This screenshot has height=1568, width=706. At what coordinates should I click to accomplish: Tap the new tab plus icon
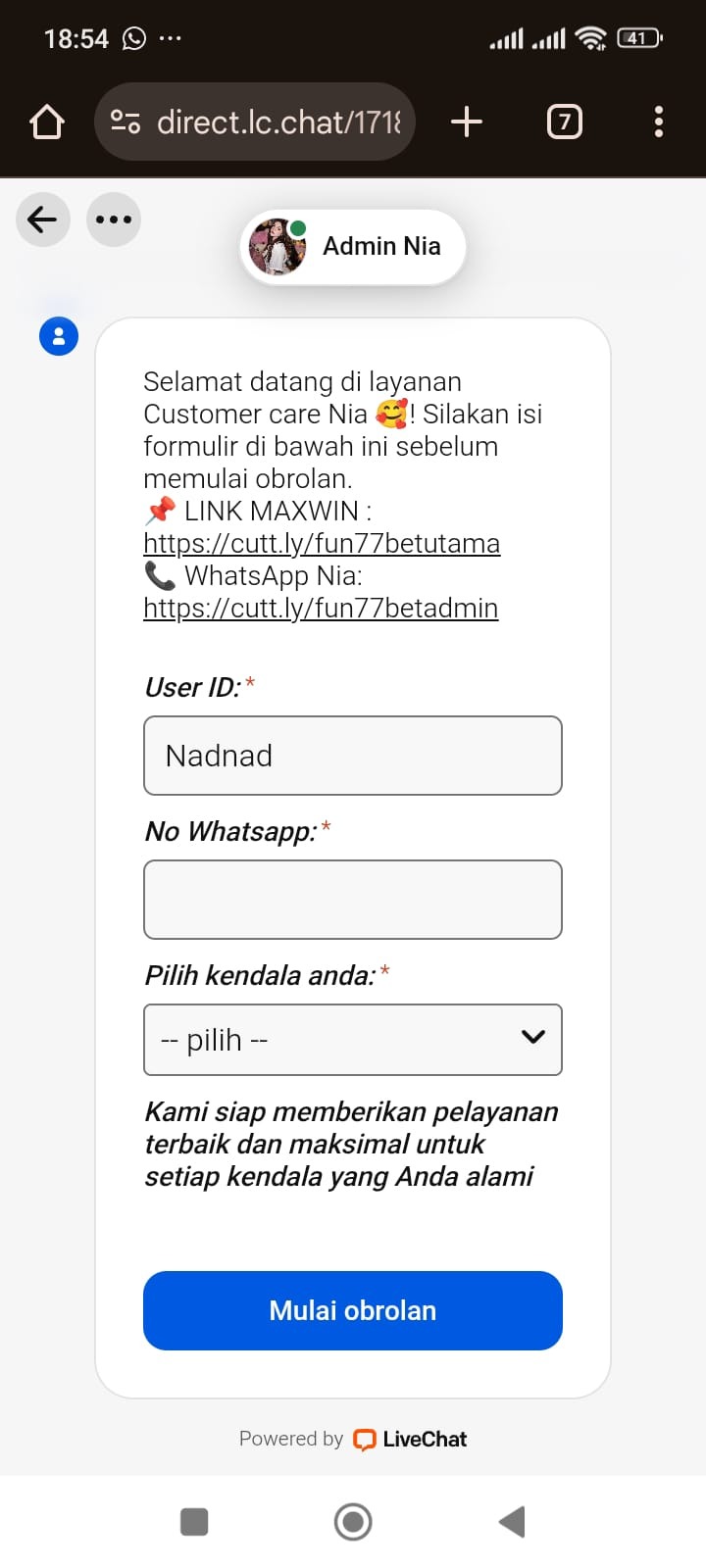pos(466,122)
